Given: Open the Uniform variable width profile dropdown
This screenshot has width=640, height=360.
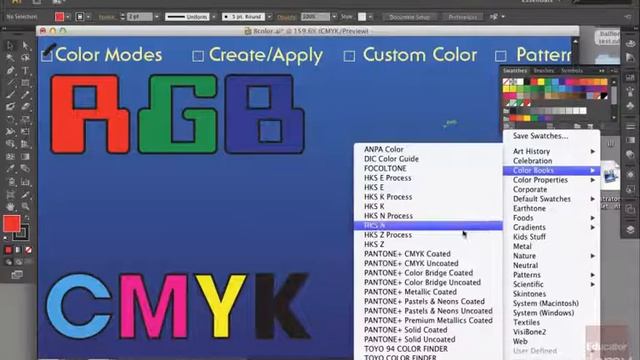Looking at the screenshot, I should [x=214, y=17].
